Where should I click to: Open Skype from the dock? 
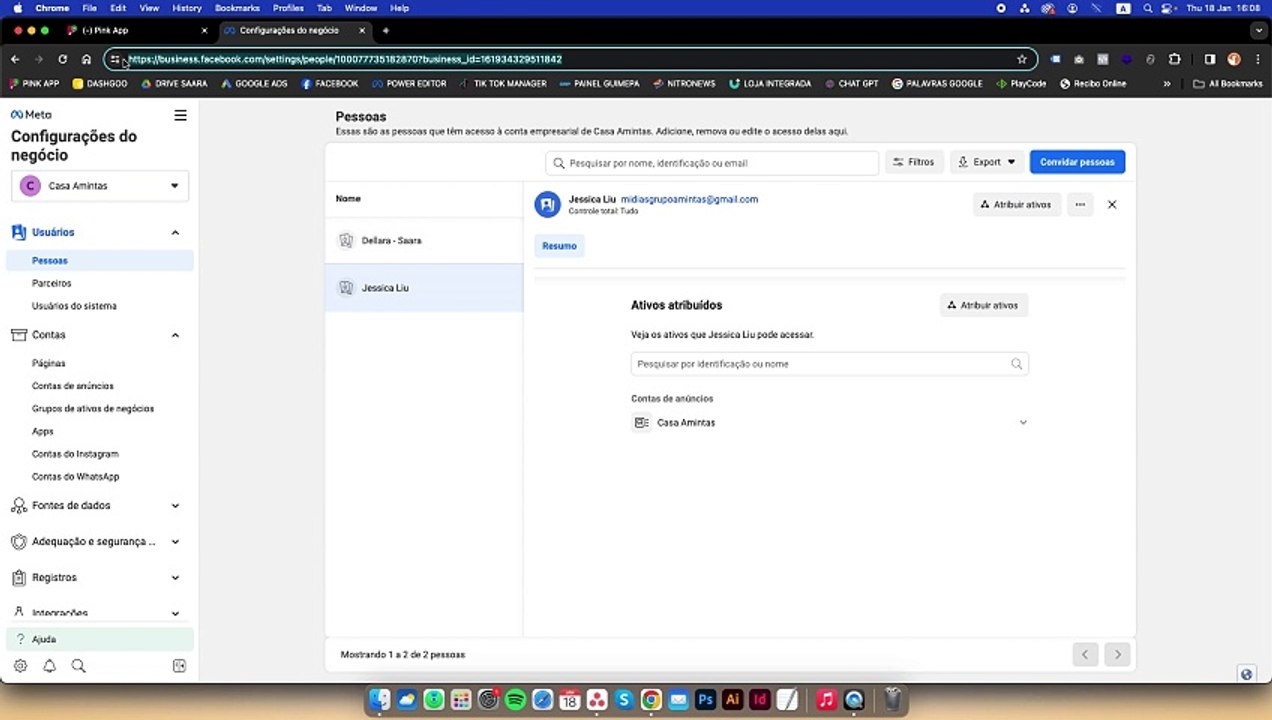tap(624, 700)
